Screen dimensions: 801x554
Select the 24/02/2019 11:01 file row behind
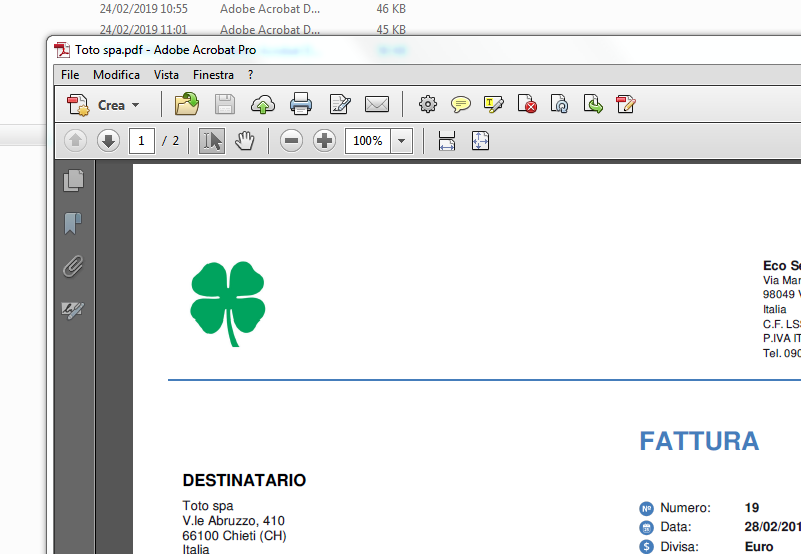253,29
